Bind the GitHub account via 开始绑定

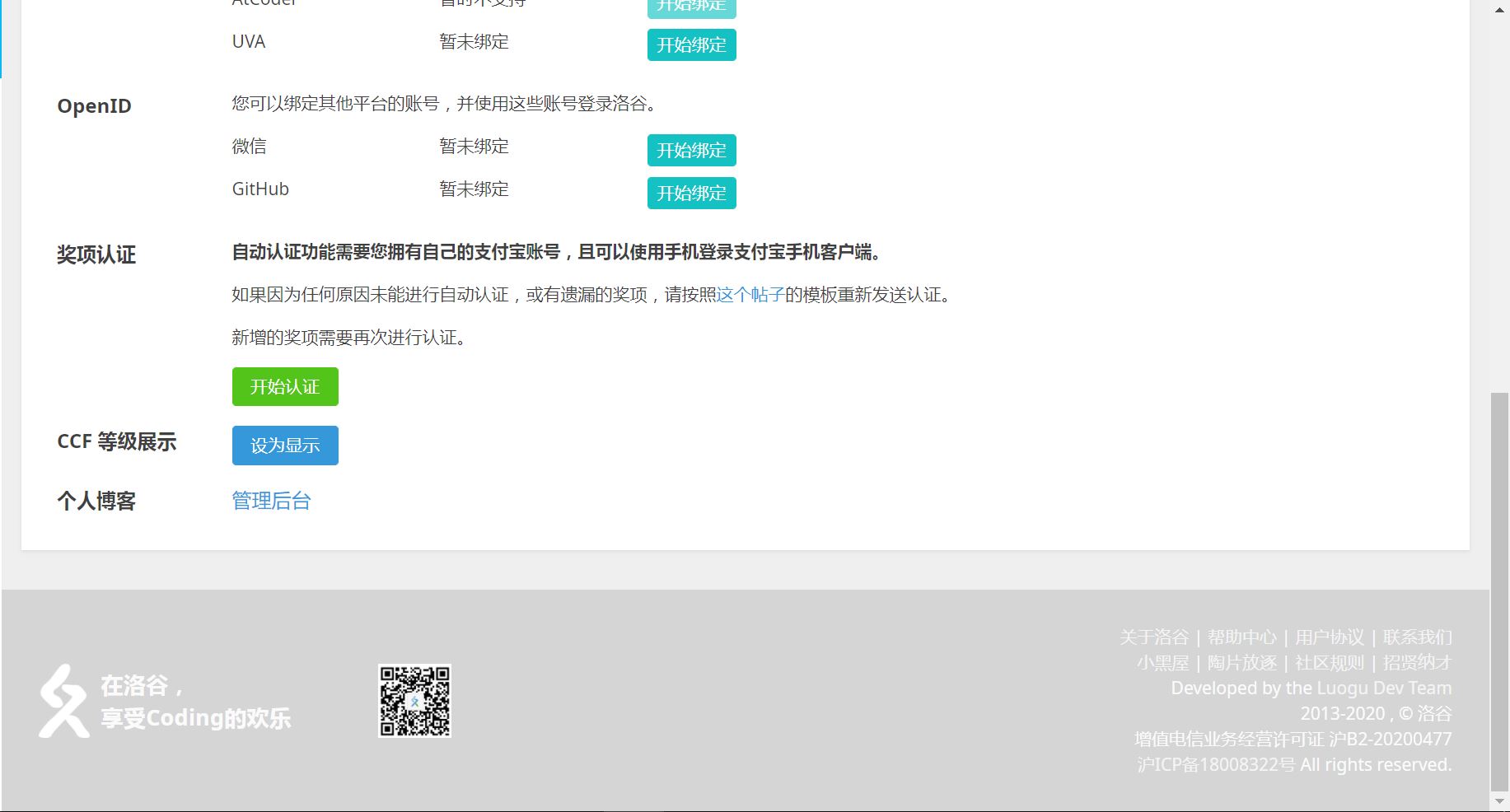coord(691,193)
